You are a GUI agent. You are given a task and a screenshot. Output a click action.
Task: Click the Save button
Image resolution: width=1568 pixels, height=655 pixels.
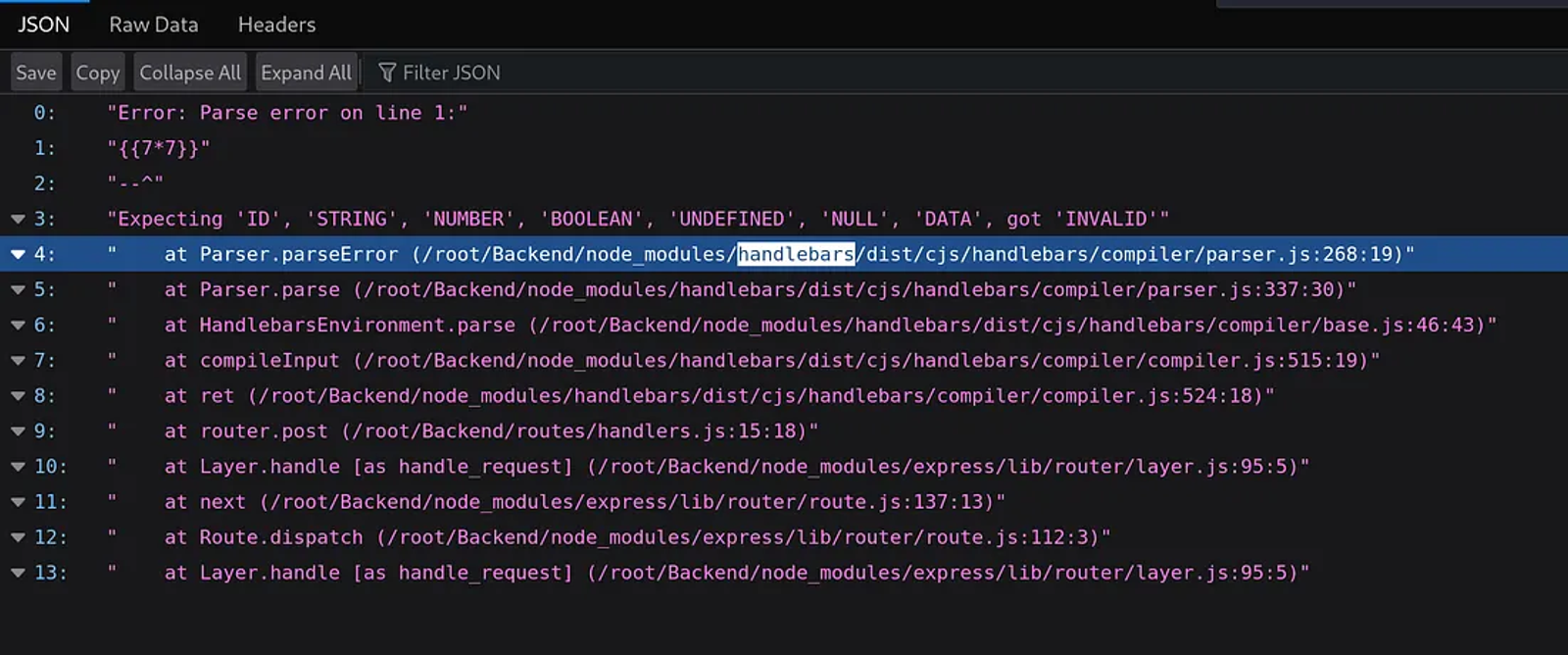point(36,73)
